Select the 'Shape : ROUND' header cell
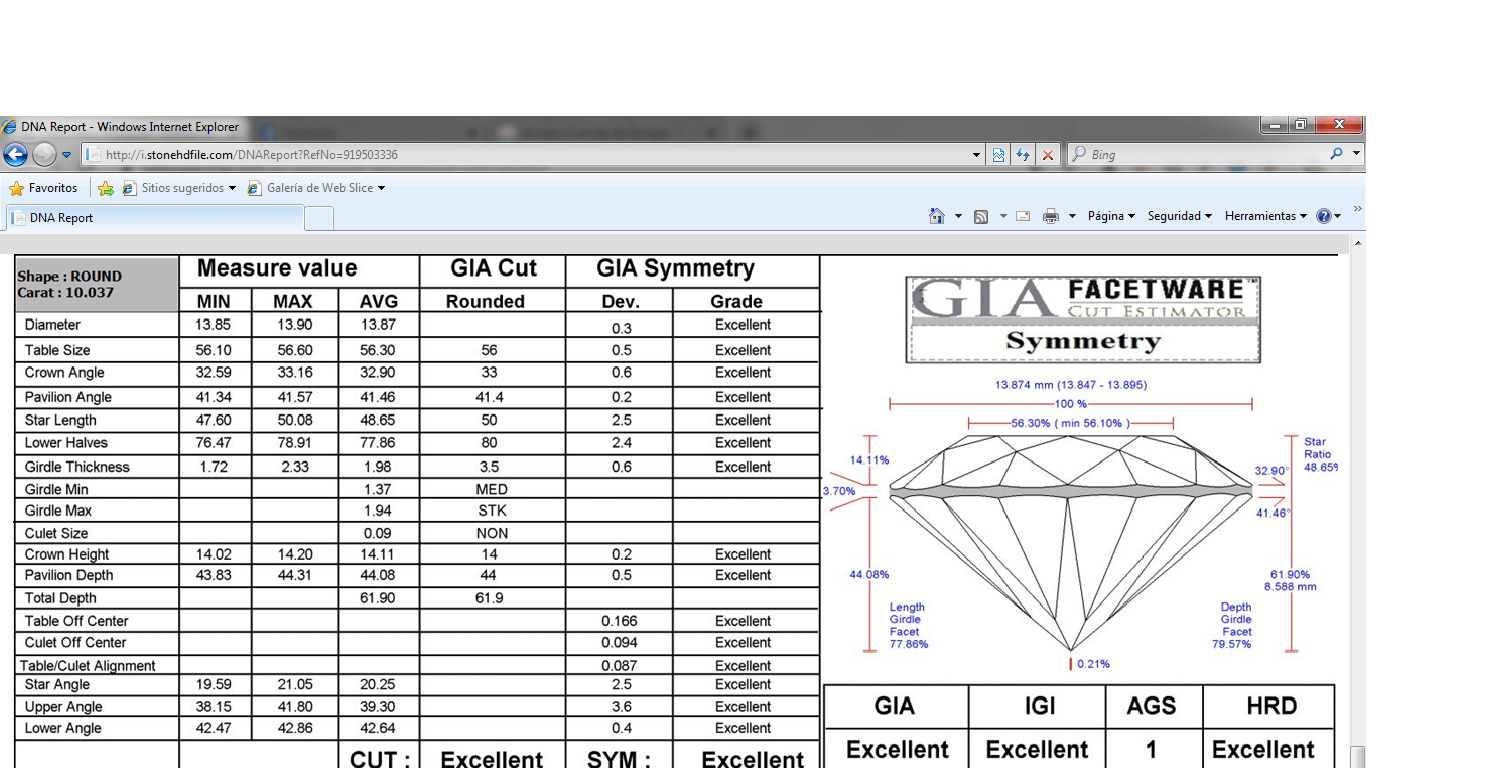The height and width of the screenshot is (768, 1504). [x=97, y=284]
